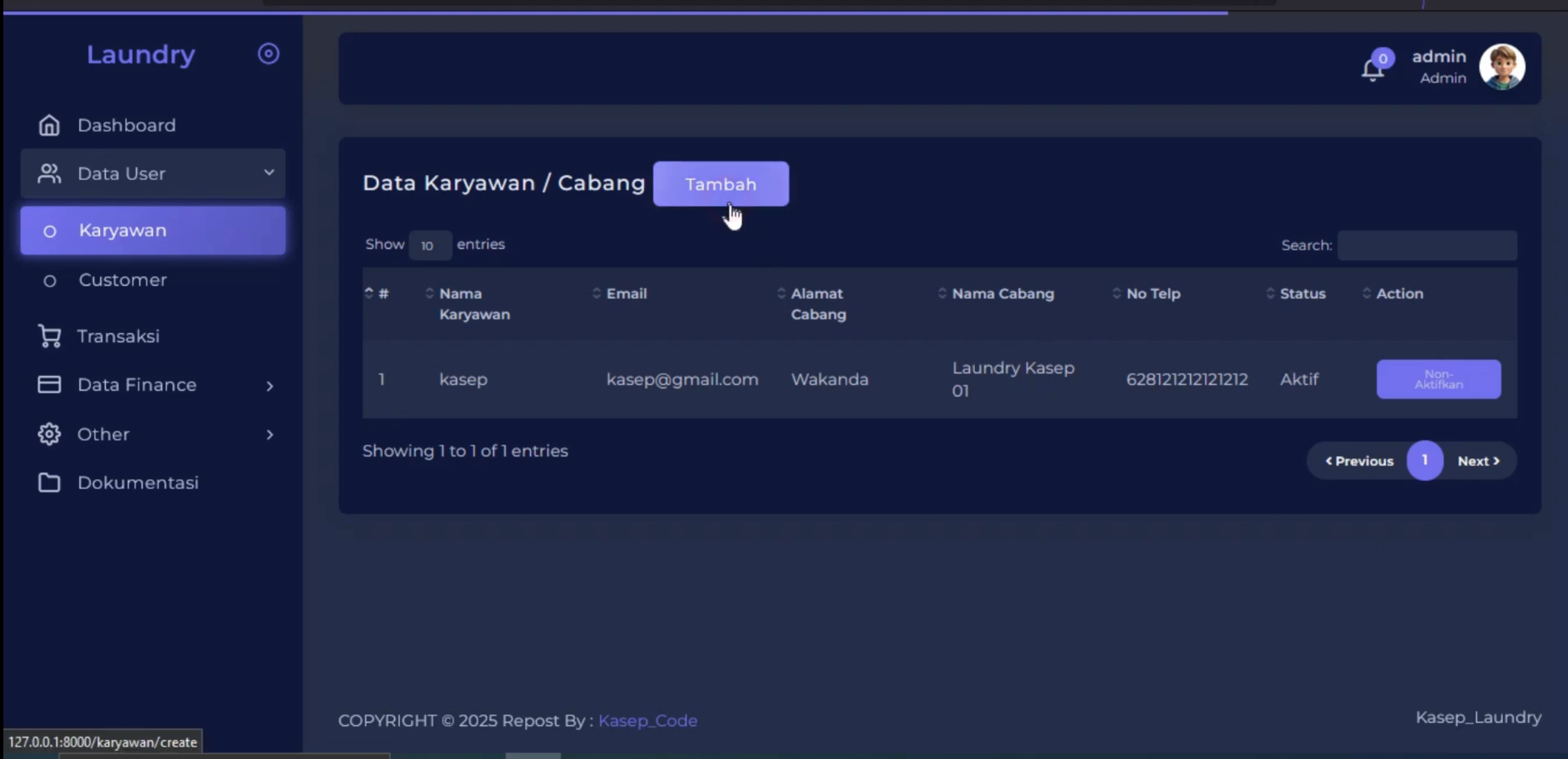Click the Dokumentasi folder icon
Image resolution: width=1568 pixels, height=759 pixels.
pos(49,483)
